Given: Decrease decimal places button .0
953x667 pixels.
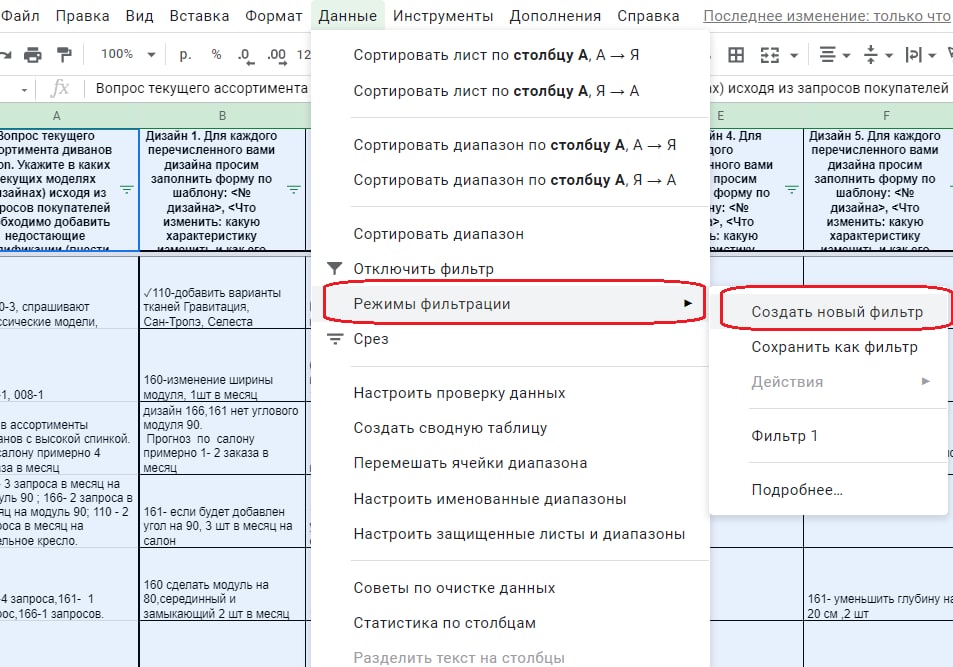Looking at the screenshot, I should point(246,55).
